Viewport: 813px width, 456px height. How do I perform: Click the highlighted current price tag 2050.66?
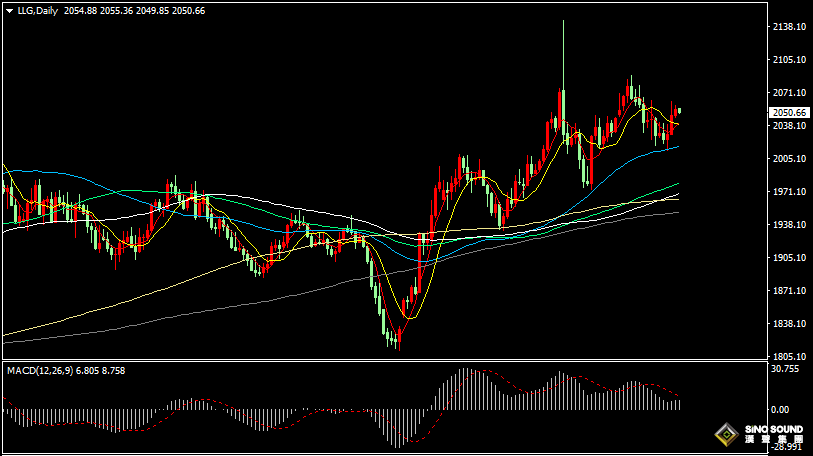789,113
